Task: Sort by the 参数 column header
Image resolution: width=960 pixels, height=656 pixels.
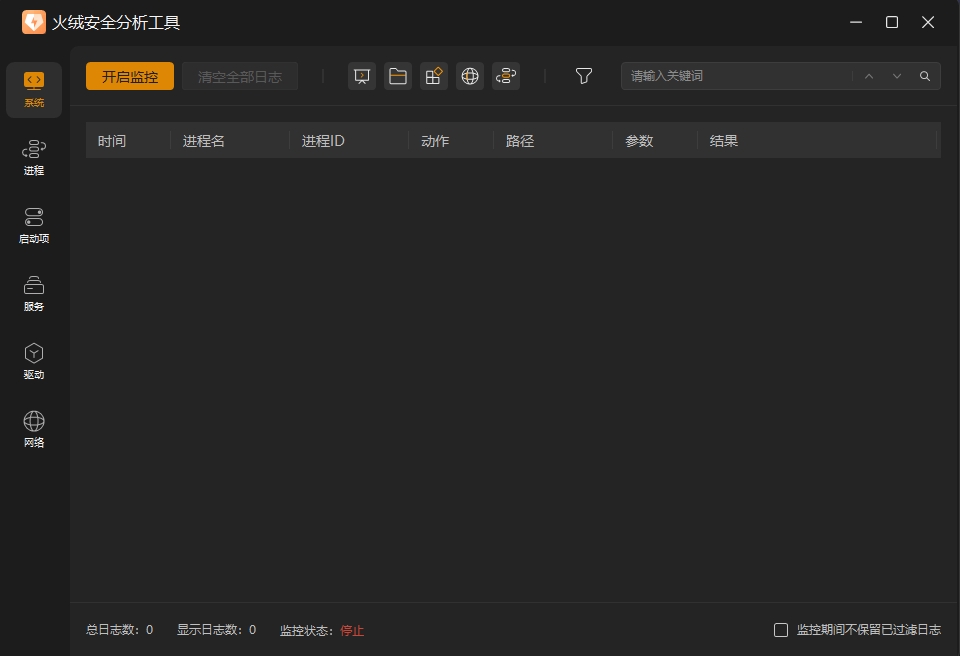Action: (x=655, y=141)
